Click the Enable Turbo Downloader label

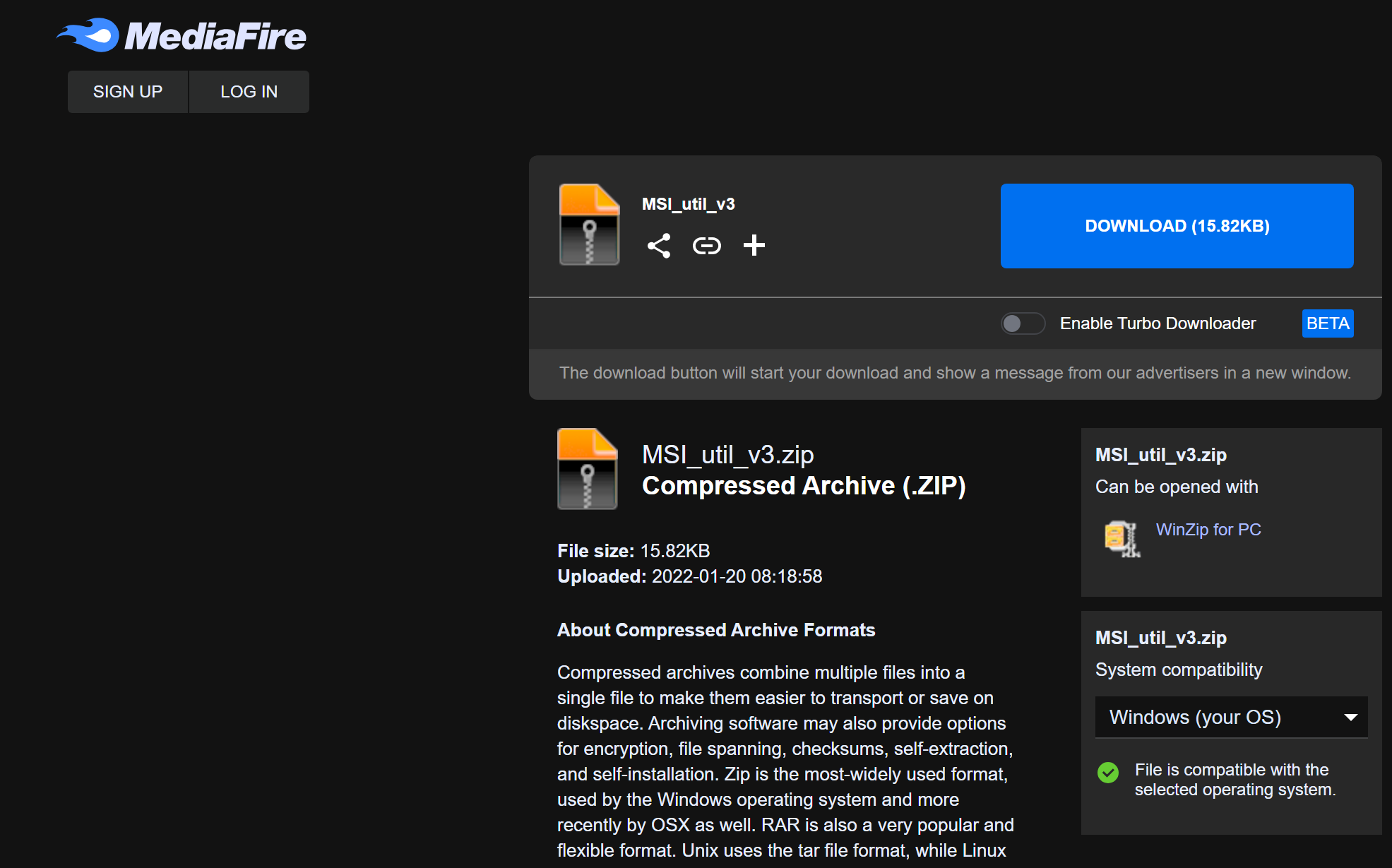pos(1158,323)
